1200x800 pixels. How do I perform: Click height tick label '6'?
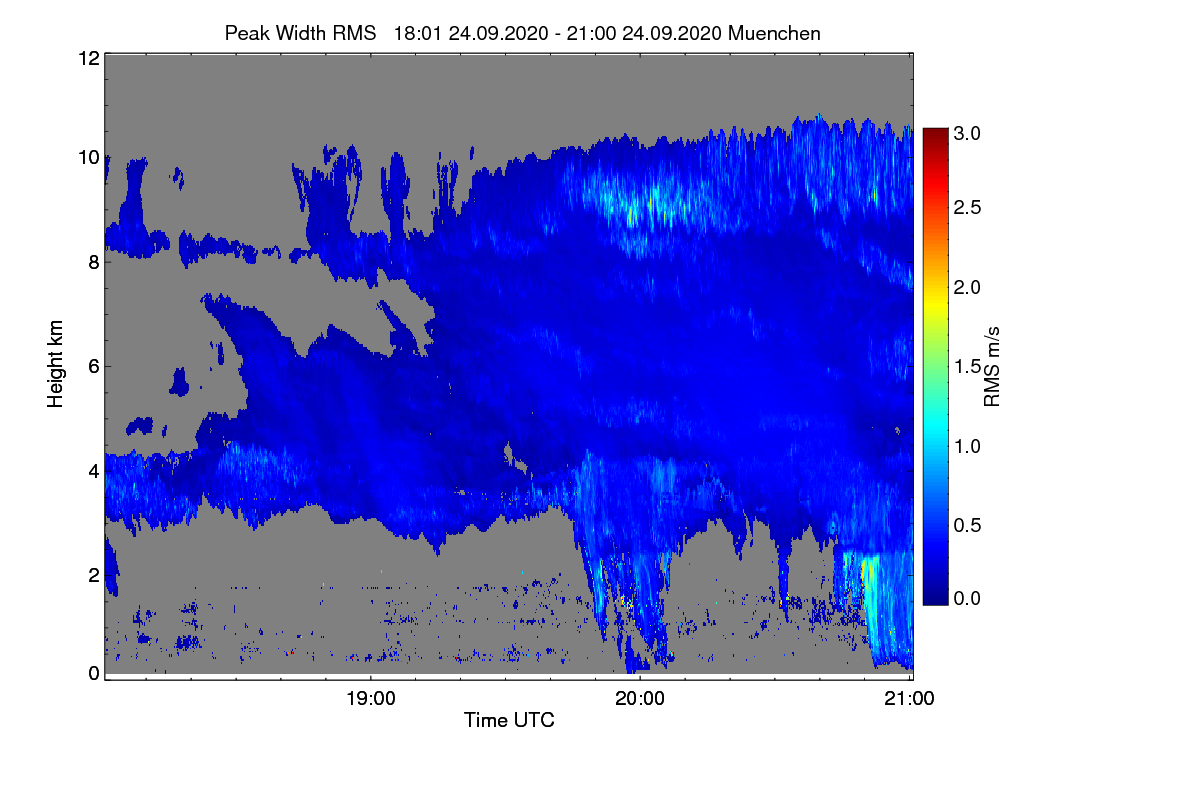[93, 366]
